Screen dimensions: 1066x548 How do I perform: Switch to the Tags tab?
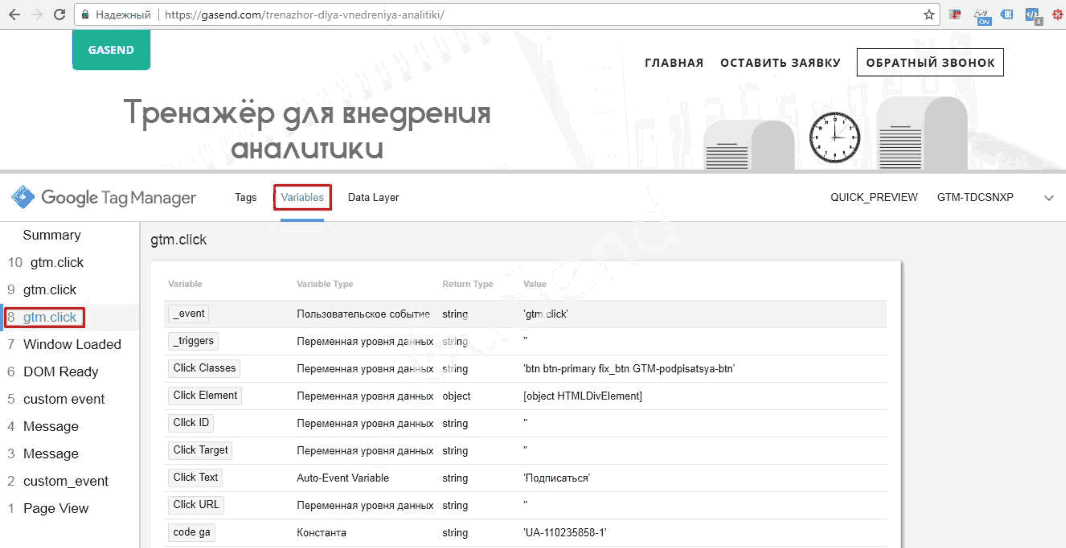click(245, 198)
